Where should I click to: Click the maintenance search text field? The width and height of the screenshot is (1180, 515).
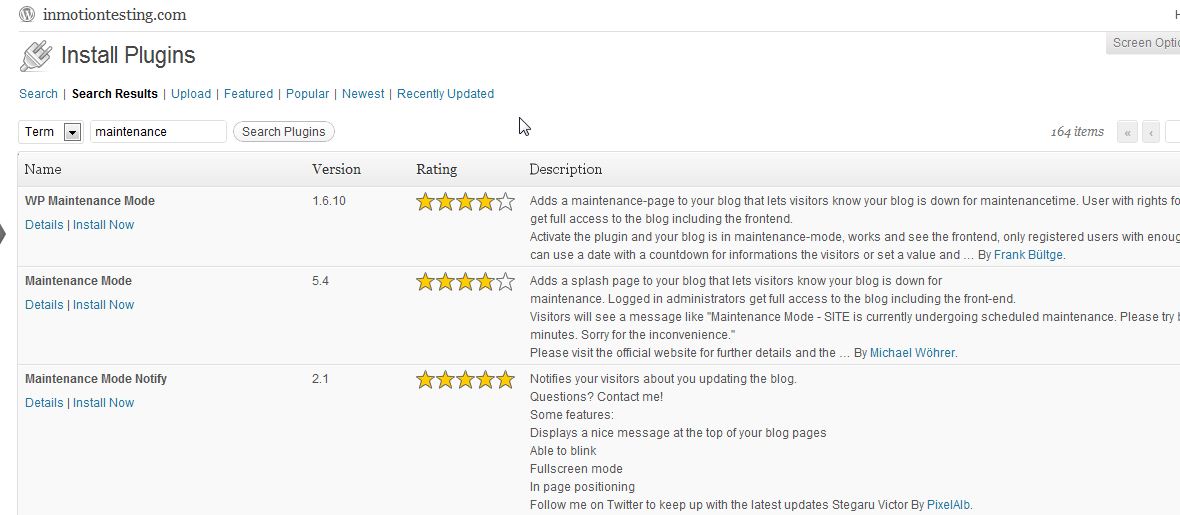point(158,132)
